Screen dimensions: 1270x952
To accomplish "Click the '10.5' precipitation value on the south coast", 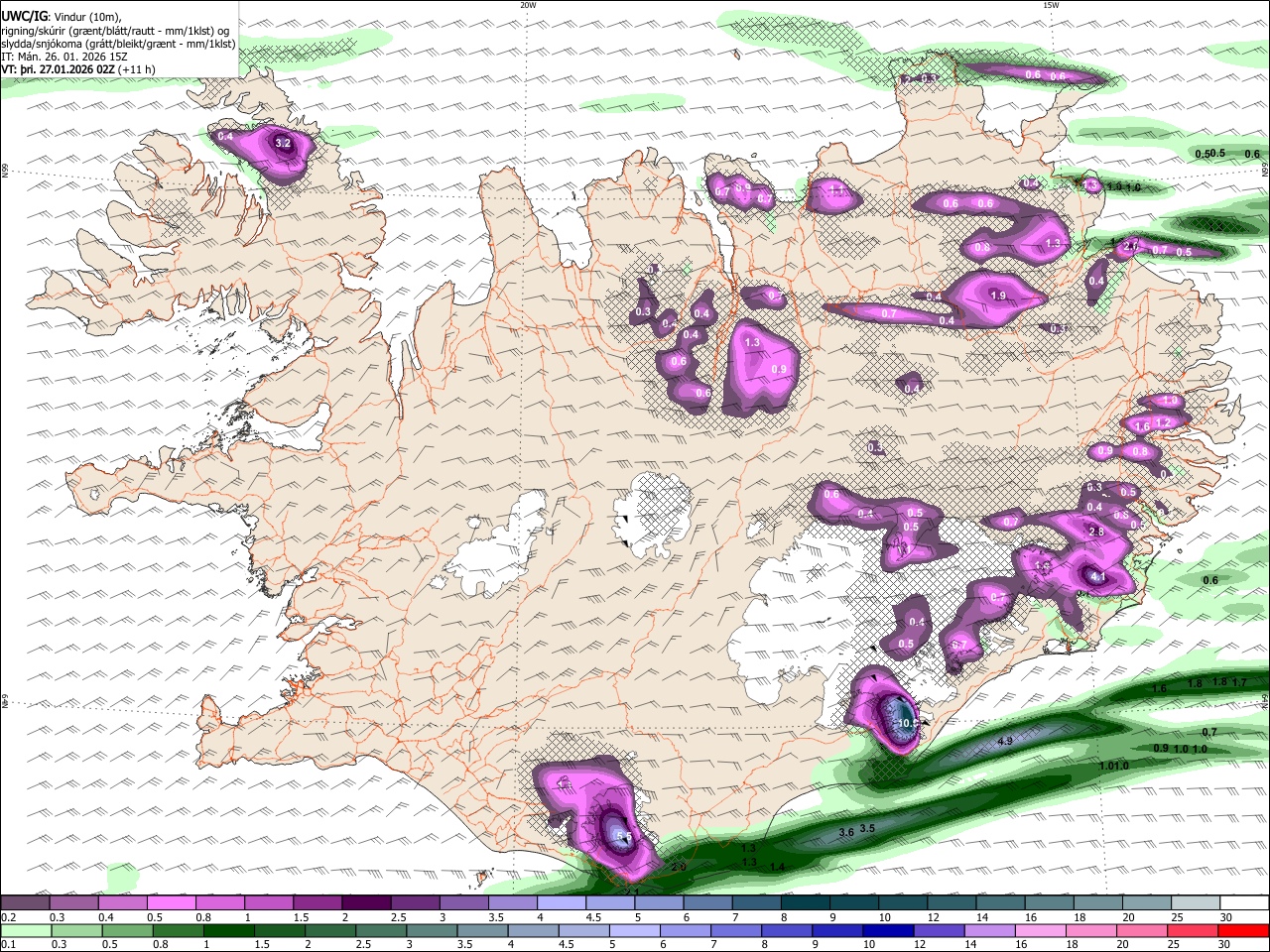I will 907,724.
